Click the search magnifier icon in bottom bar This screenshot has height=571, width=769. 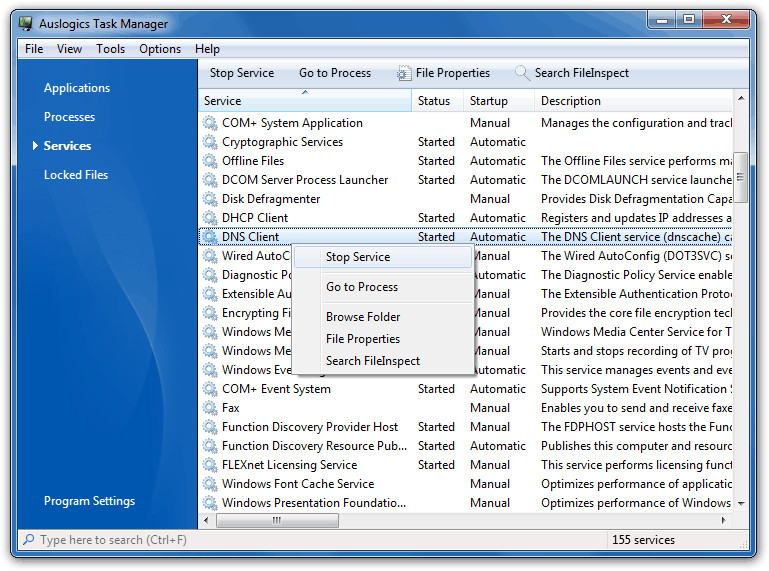coord(29,540)
